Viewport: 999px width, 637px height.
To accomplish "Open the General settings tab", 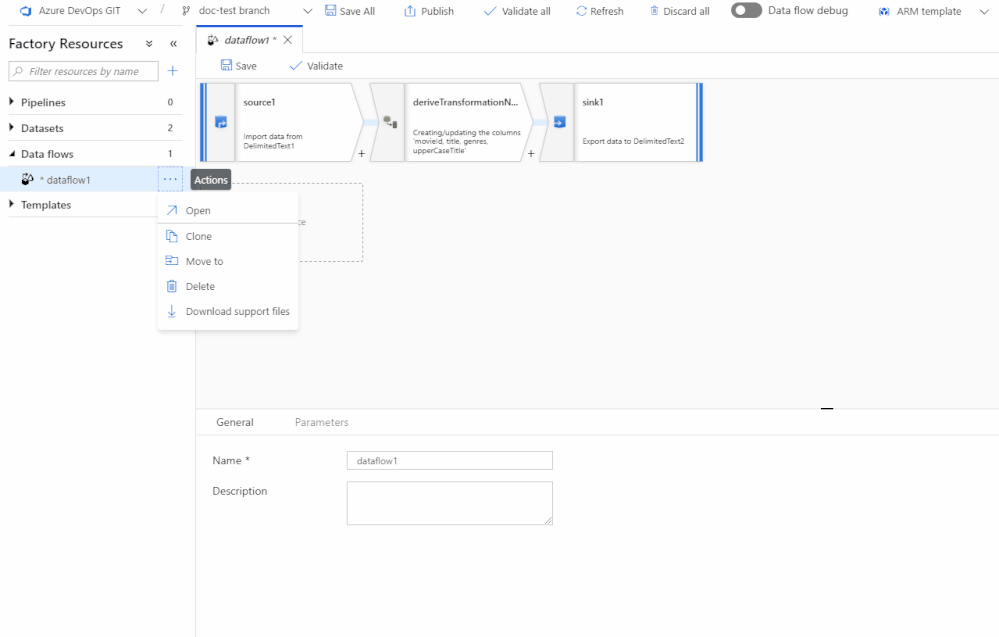I will (234, 422).
